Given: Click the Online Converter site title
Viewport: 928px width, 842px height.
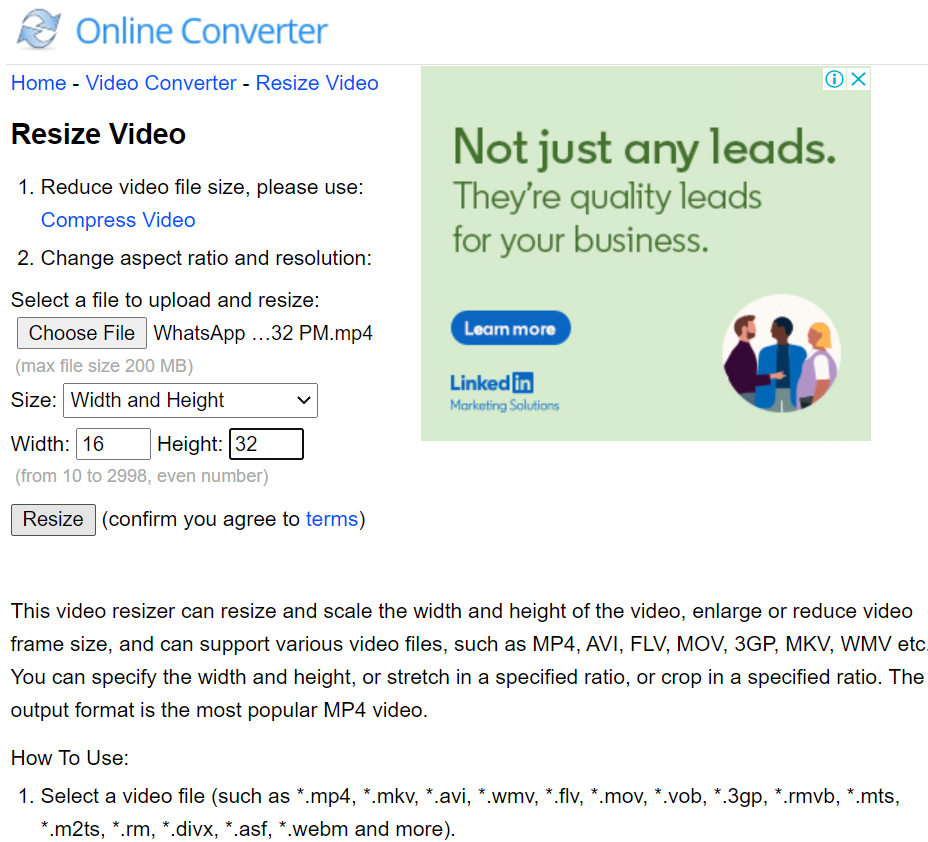Looking at the screenshot, I should (x=201, y=31).
